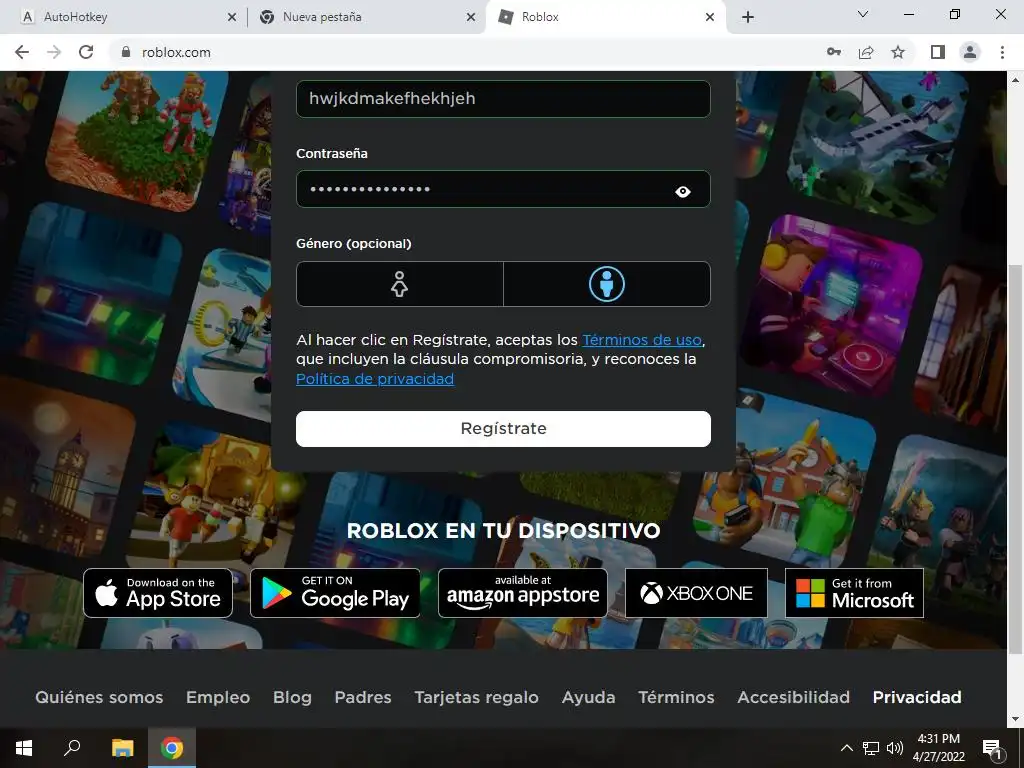Click the Download on the App Store badge
Screen dimensions: 1024x768
point(158,593)
